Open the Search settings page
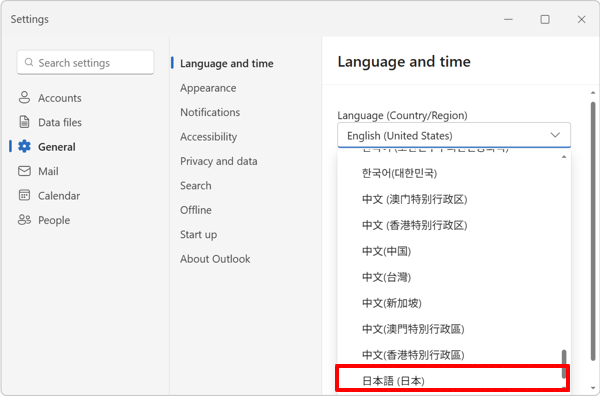This screenshot has width=600, height=396. click(x=196, y=186)
